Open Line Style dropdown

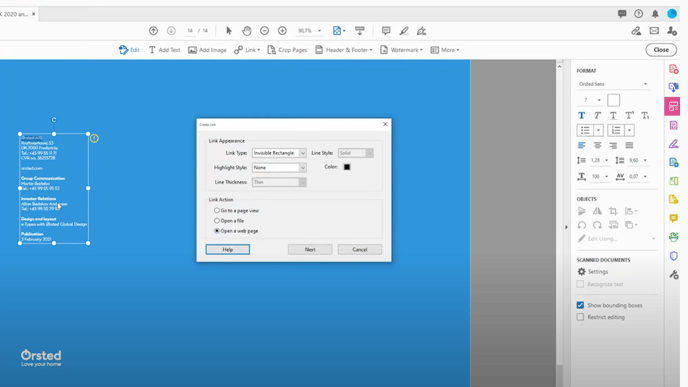tap(355, 153)
